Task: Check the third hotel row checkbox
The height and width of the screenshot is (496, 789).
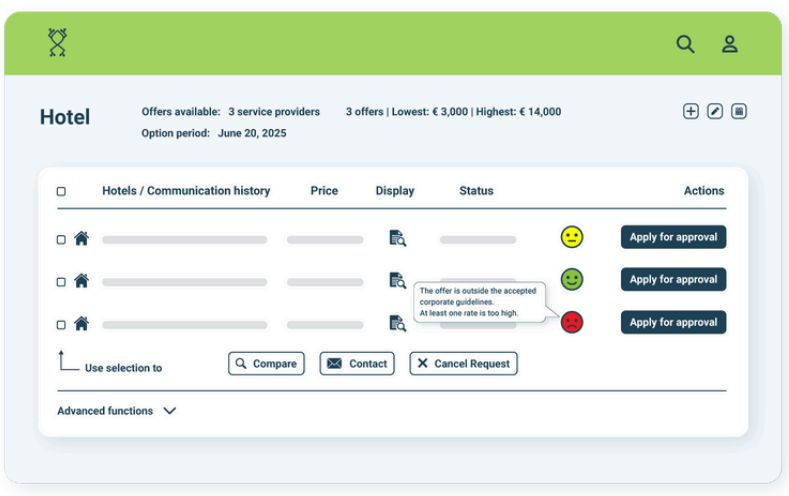Action: click(61, 324)
